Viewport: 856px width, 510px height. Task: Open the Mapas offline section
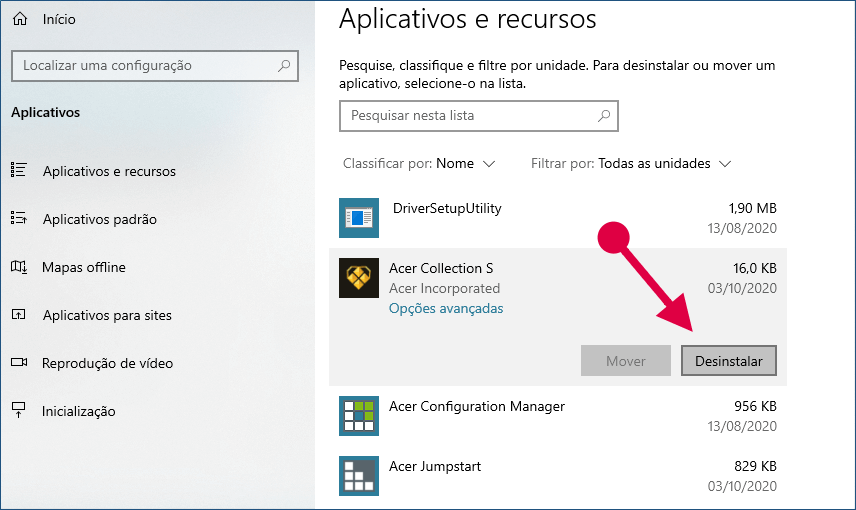[x=84, y=267]
